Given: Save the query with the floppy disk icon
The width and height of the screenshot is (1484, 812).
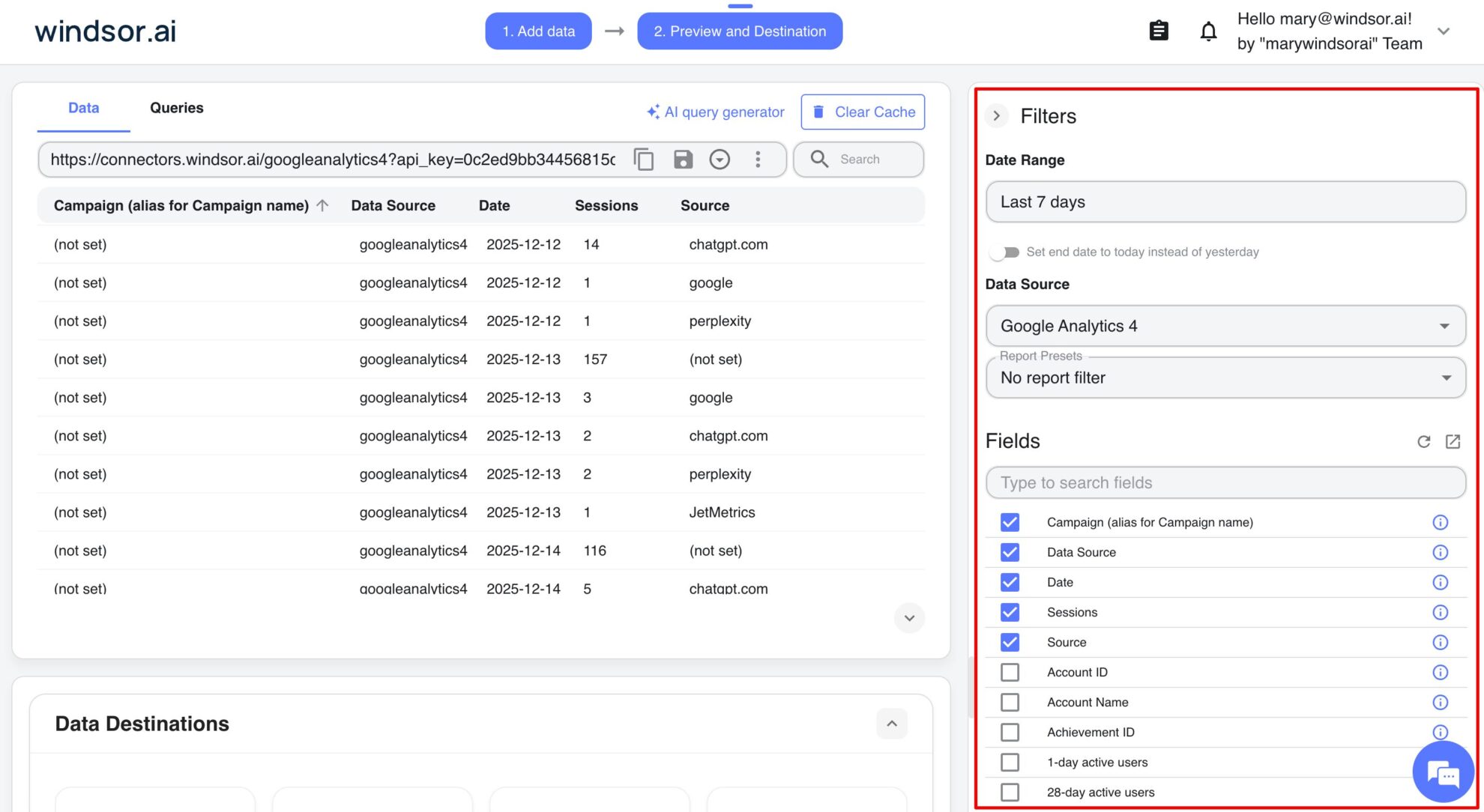Looking at the screenshot, I should click(x=683, y=160).
